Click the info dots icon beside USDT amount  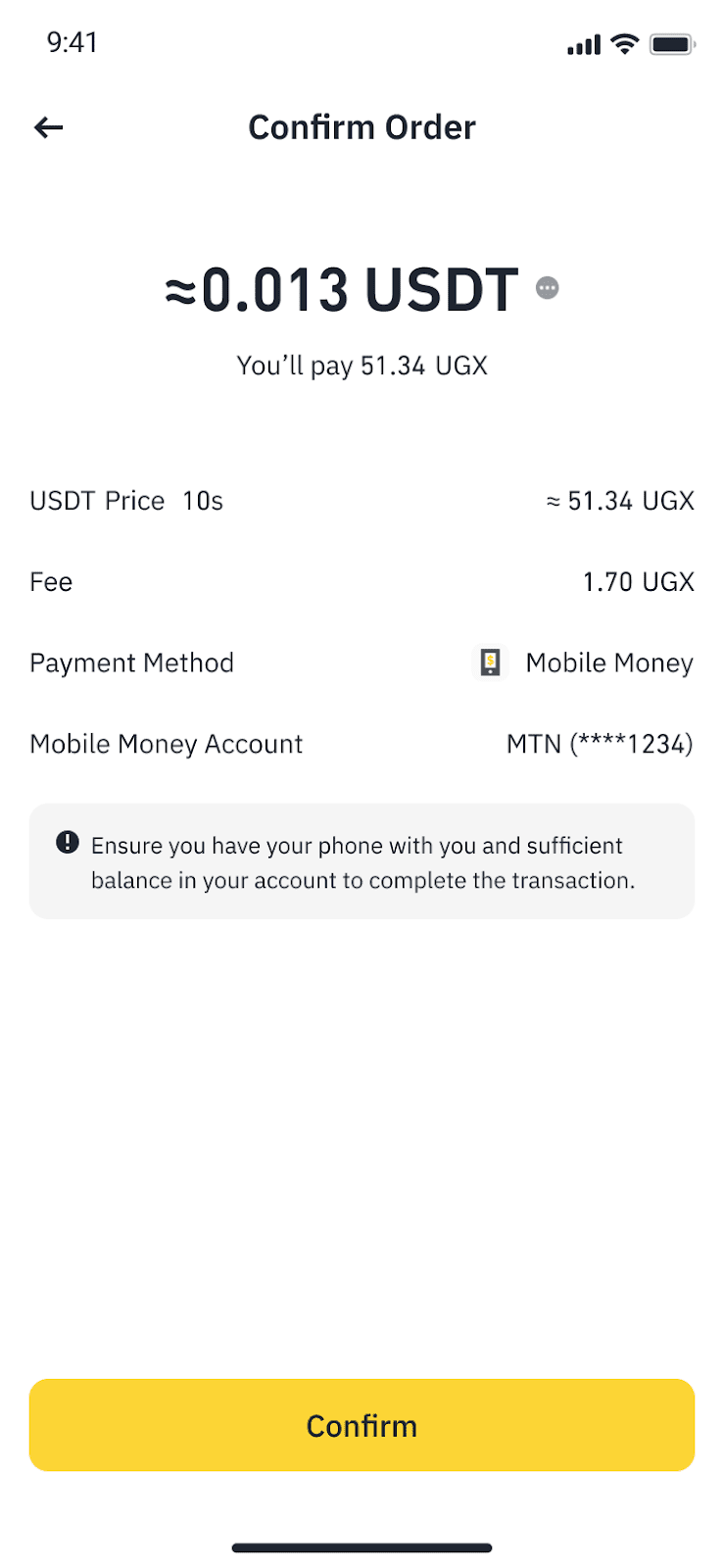[x=548, y=288]
